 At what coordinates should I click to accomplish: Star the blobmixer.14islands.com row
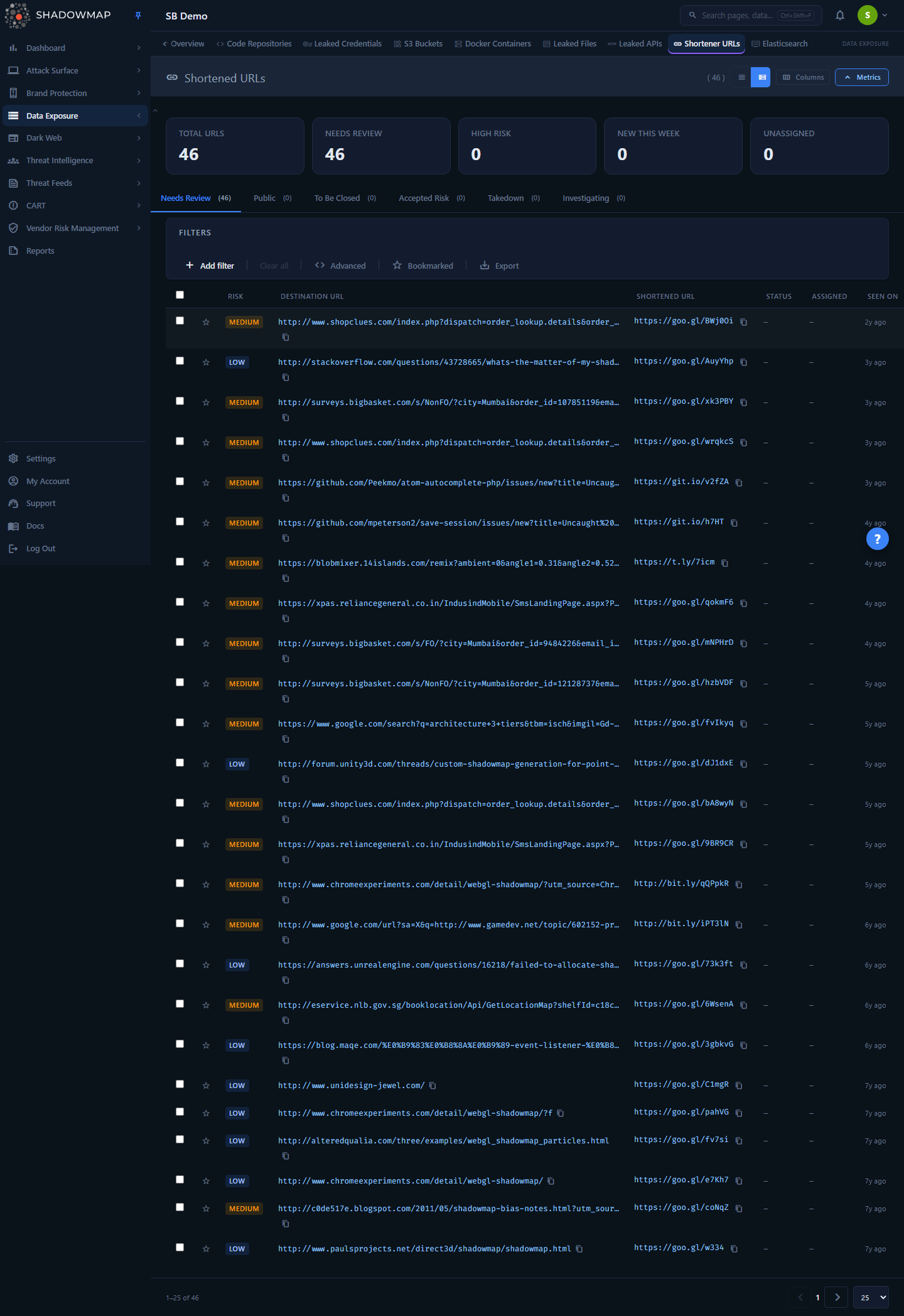click(x=206, y=563)
